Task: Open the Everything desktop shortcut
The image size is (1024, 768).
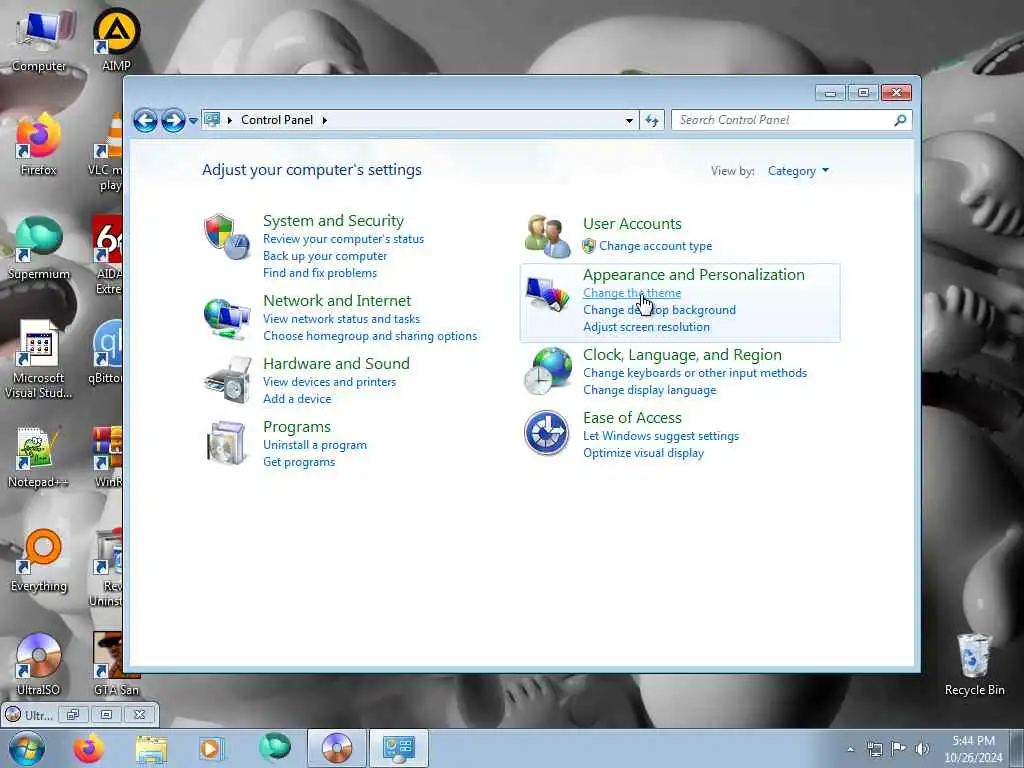Action: 39,560
